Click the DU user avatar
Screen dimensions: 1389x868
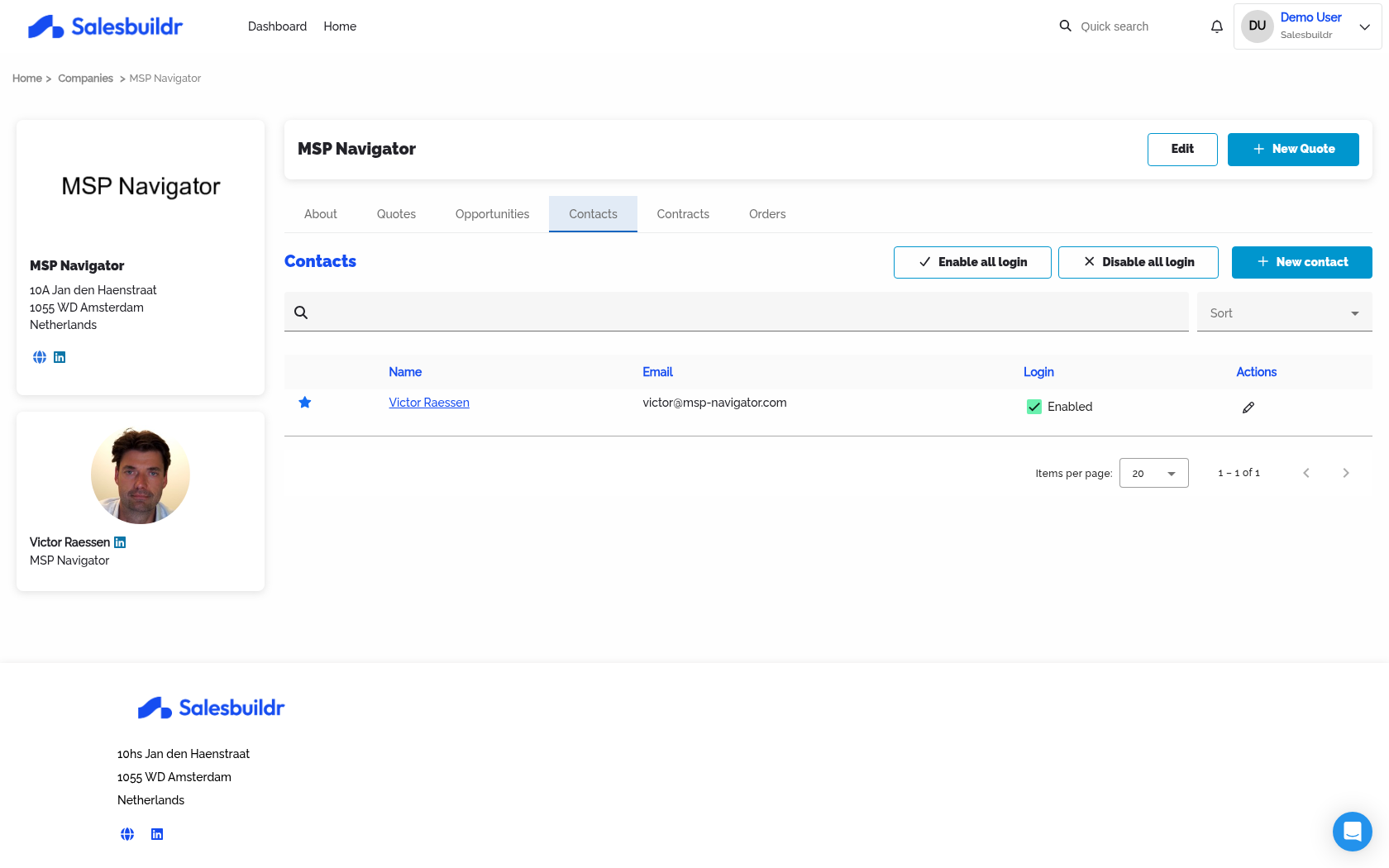coord(1258,26)
